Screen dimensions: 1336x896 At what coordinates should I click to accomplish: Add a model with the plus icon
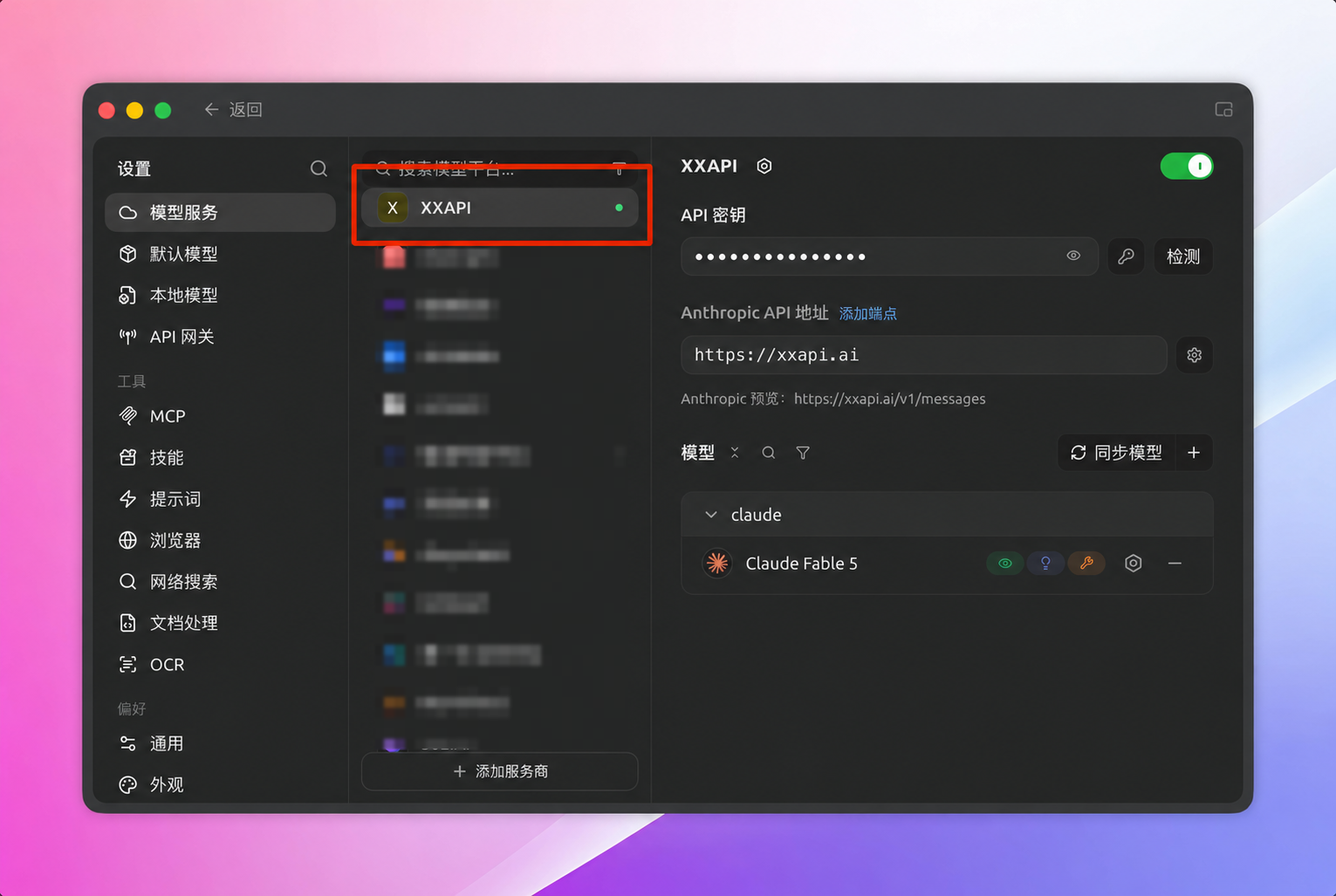(x=1194, y=453)
